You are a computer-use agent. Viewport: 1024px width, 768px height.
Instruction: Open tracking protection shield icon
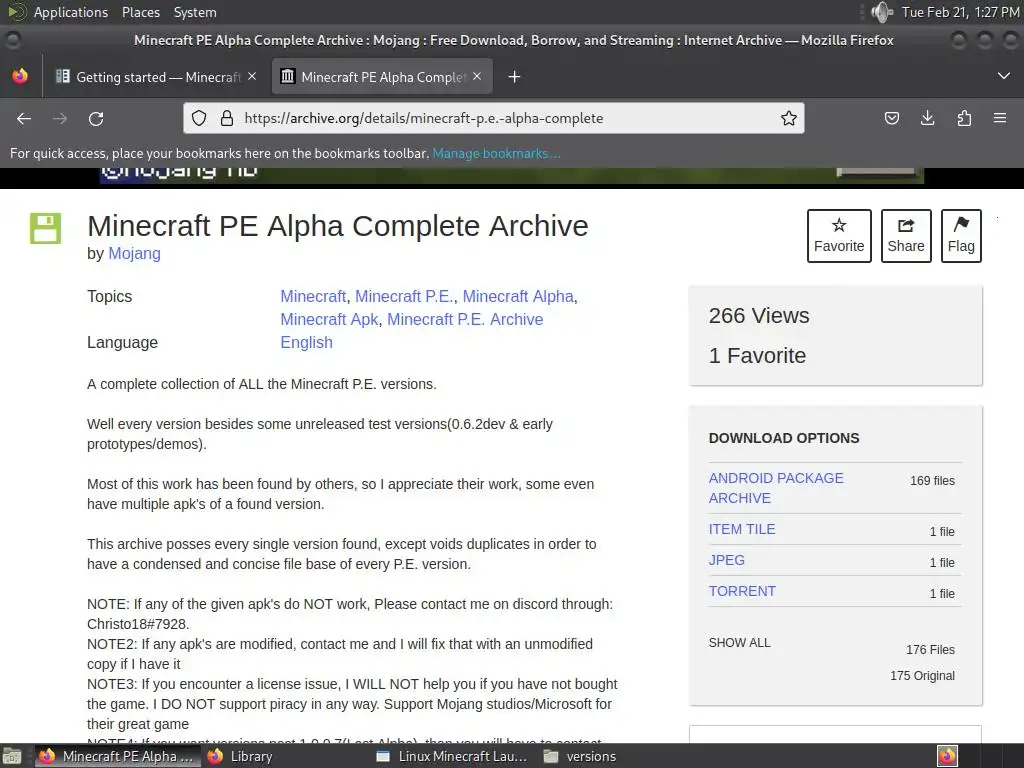[199, 118]
